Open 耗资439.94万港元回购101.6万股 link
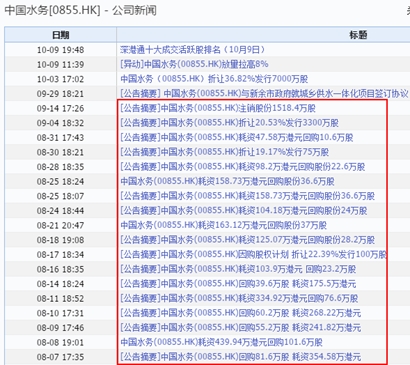This screenshot has width=410, height=365. click(221, 342)
